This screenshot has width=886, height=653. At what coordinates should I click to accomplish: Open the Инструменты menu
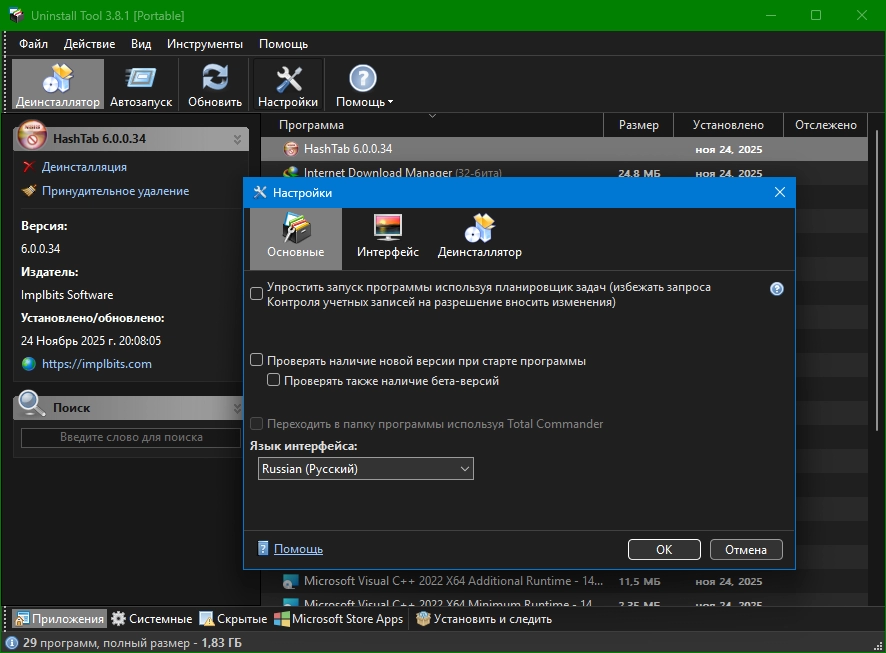(x=204, y=44)
